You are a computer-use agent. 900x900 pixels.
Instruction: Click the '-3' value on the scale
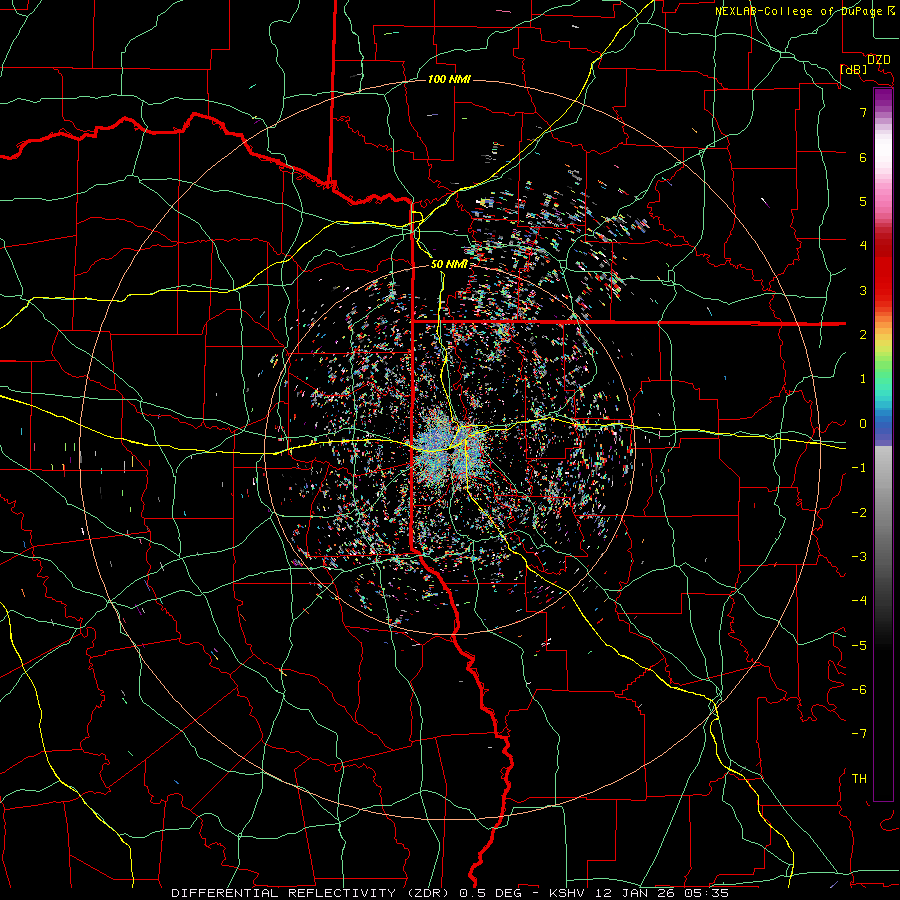(x=859, y=557)
